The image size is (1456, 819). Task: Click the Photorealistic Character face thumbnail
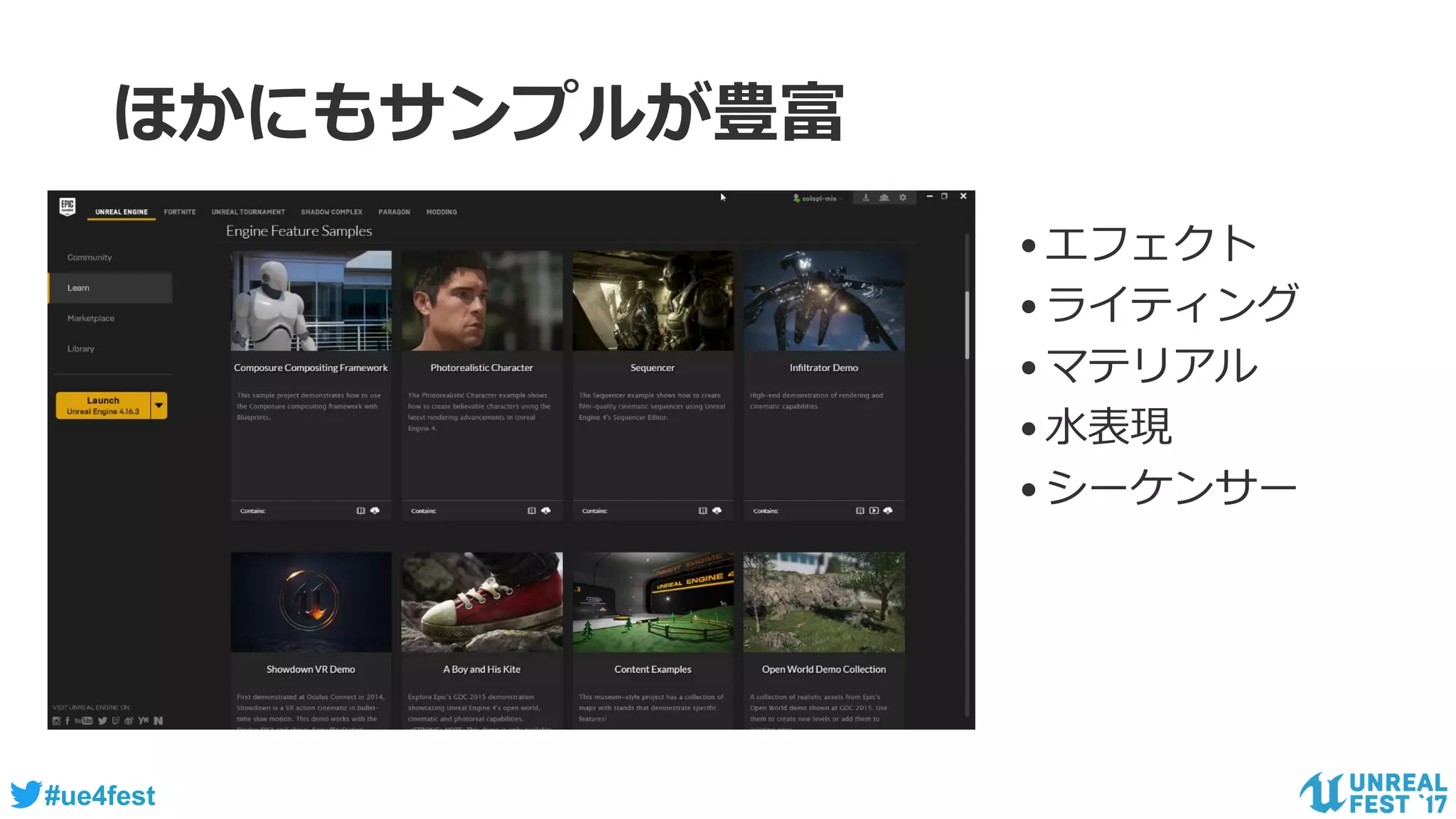(482, 301)
